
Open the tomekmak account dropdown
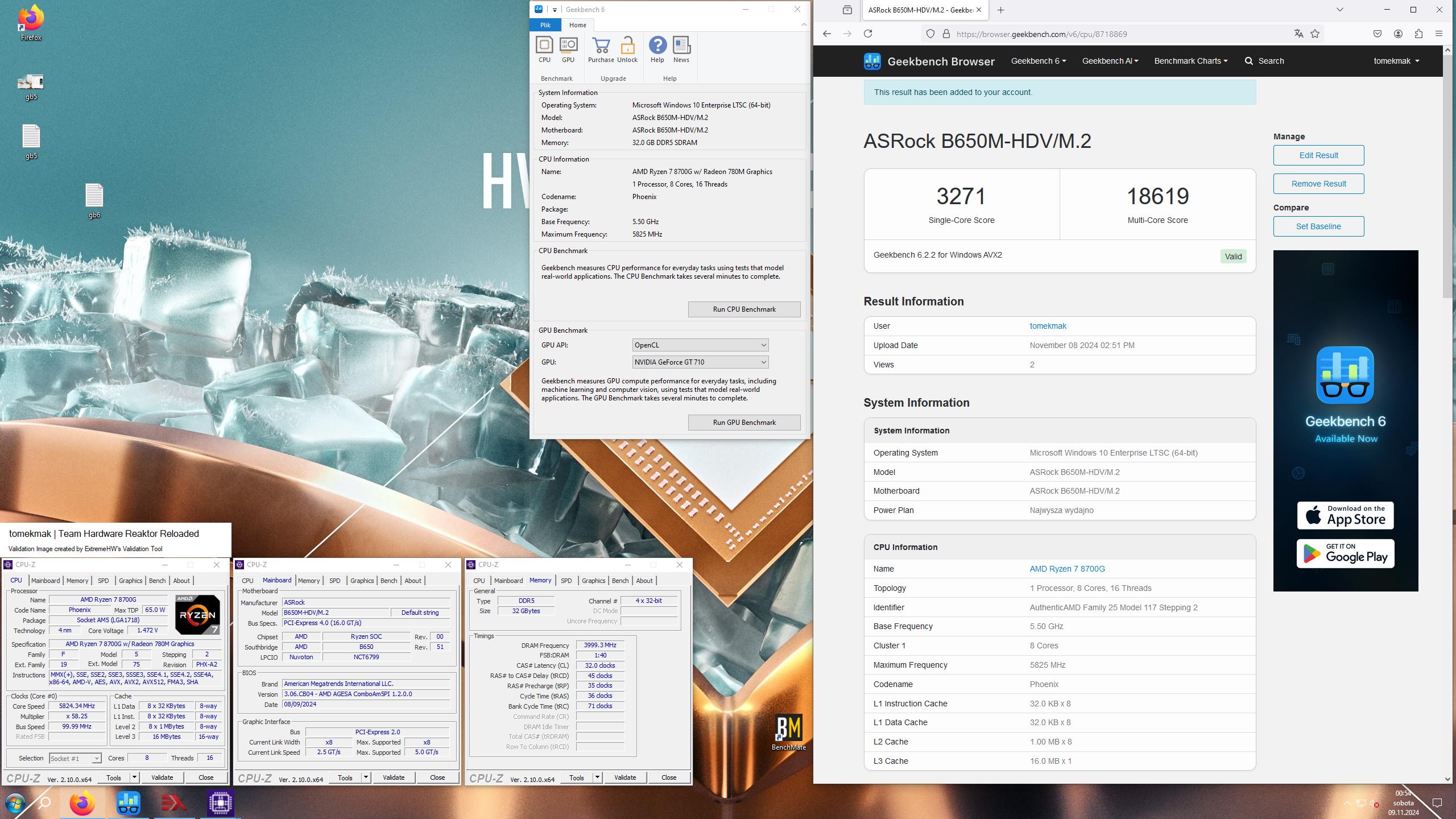pyautogui.click(x=1396, y=61)
